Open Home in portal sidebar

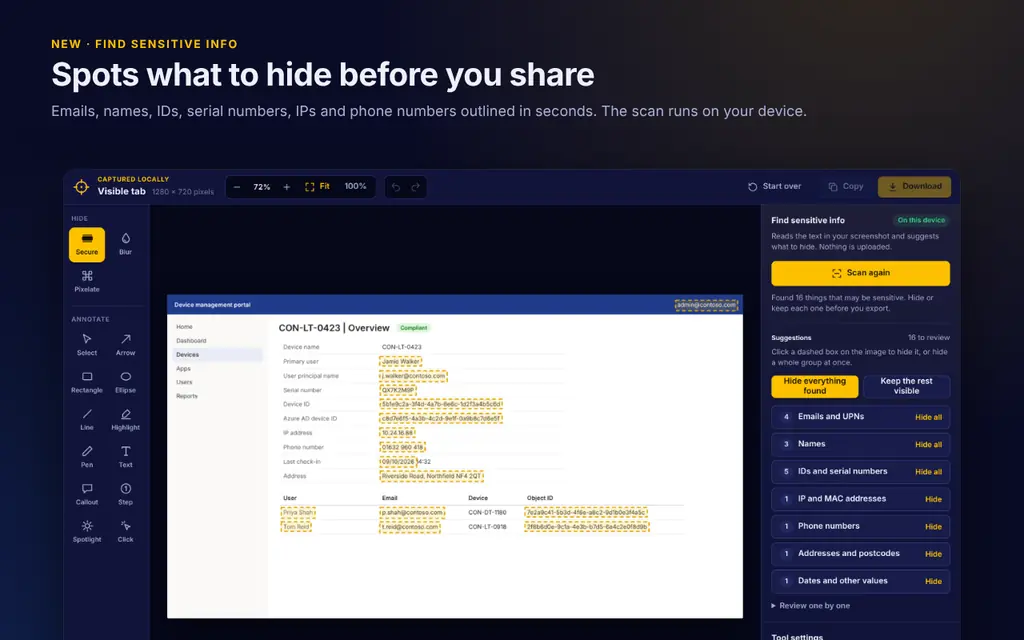coord(184,327)
